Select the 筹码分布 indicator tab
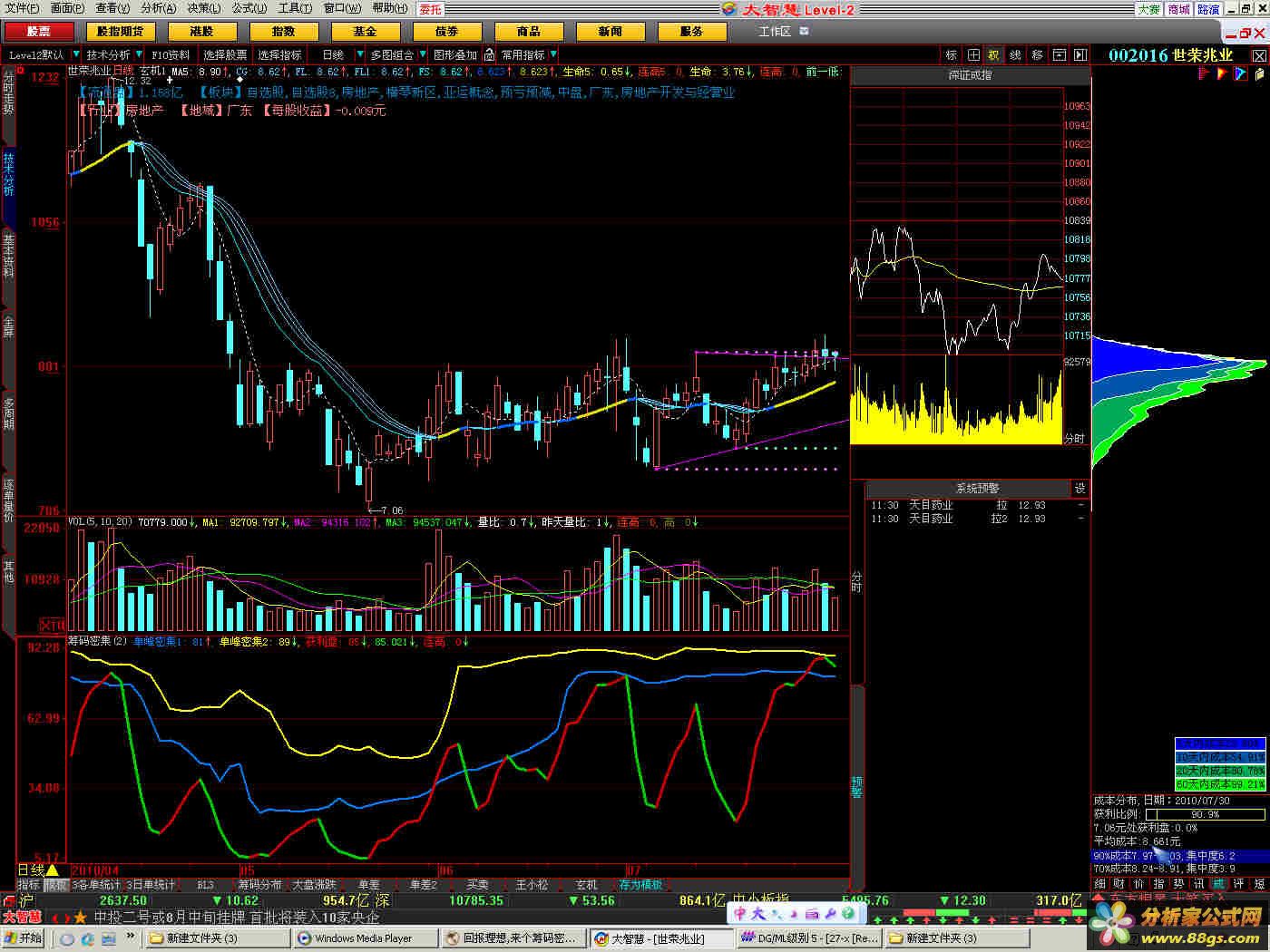The image size is (1270, 952). tap(259, 884)
